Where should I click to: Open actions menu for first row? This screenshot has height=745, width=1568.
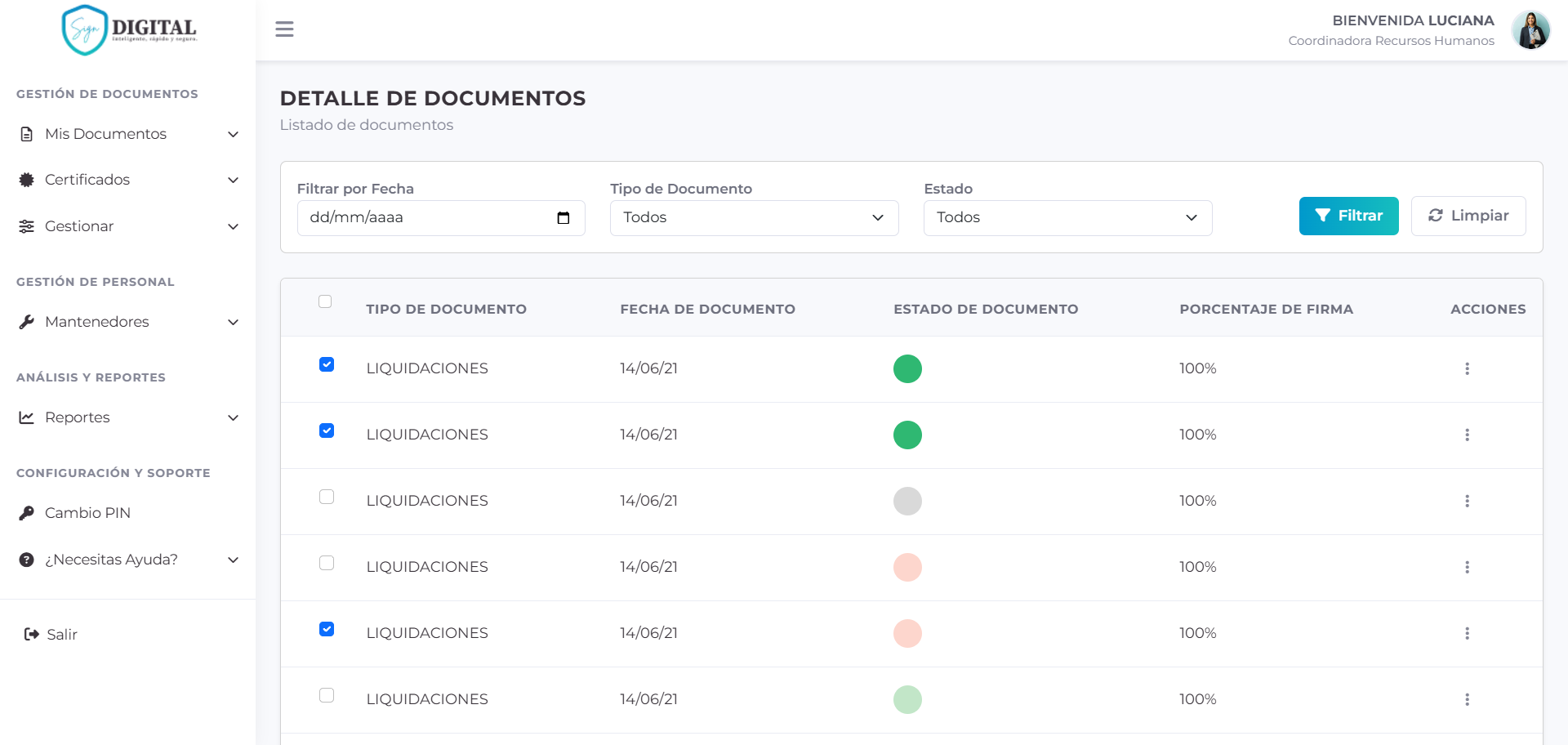tap(1468, 368)
